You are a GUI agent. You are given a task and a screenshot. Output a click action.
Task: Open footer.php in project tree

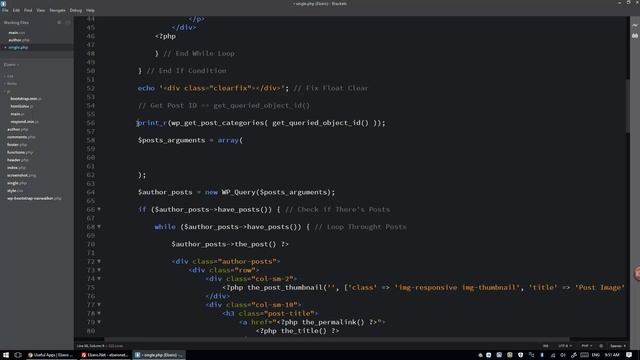[17, 144]
